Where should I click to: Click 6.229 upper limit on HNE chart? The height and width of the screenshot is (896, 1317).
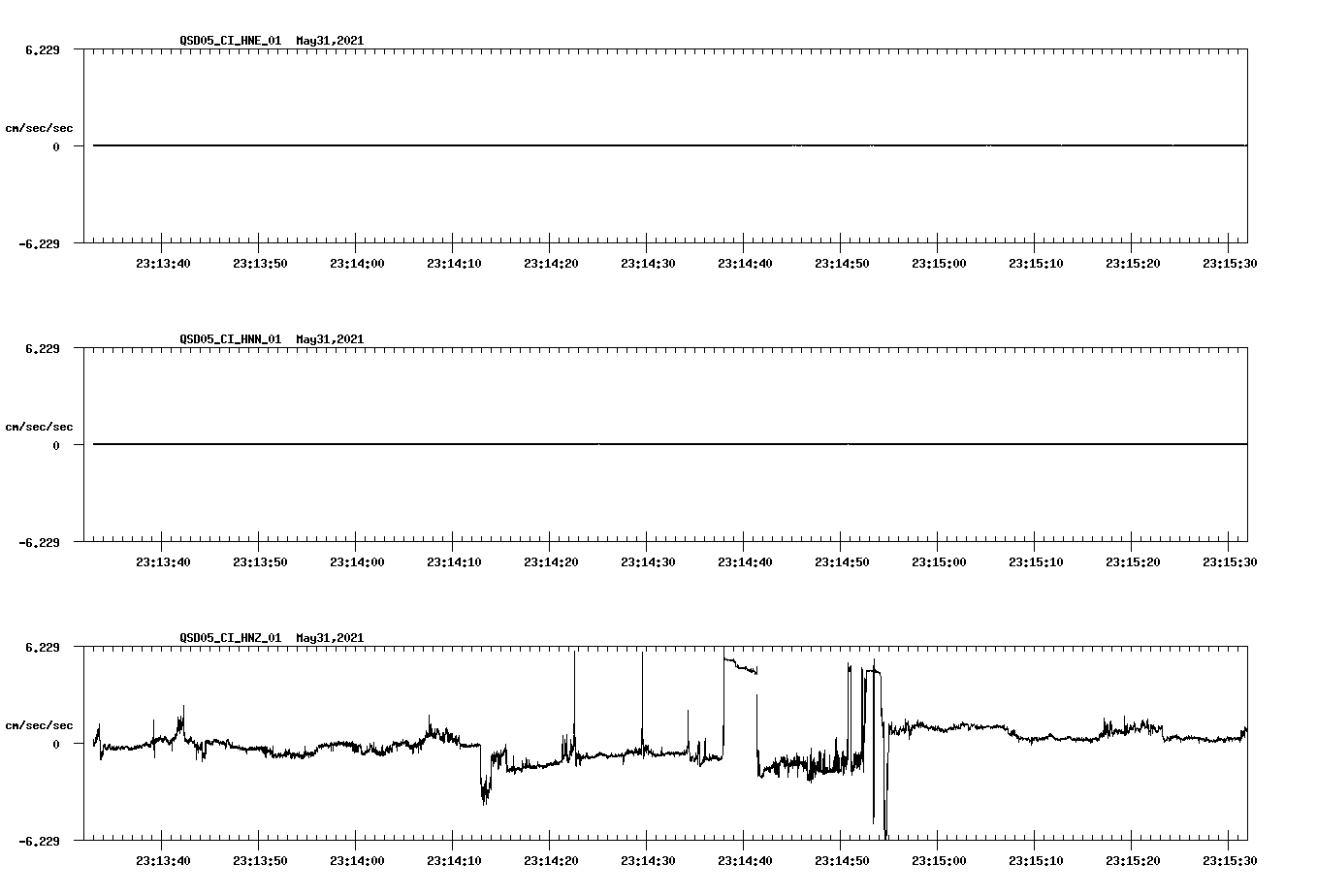coord(42,49)
